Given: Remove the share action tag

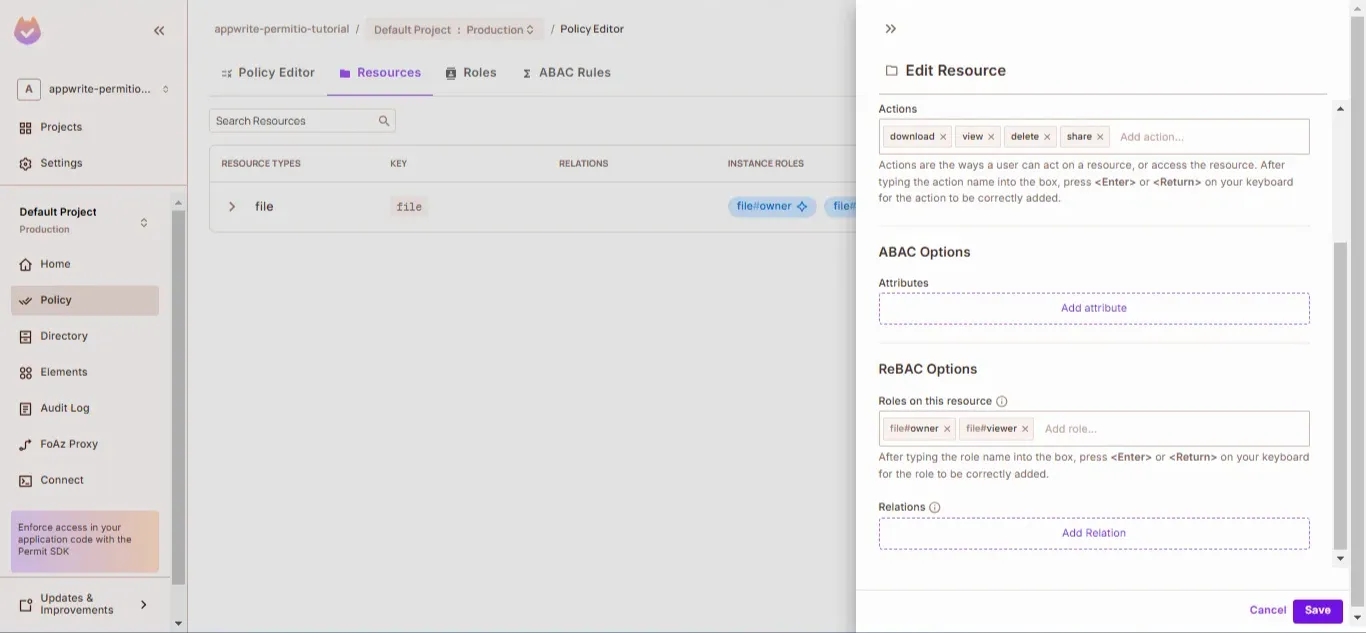Looking at the screenshot, I should (x=1100, y=137).
